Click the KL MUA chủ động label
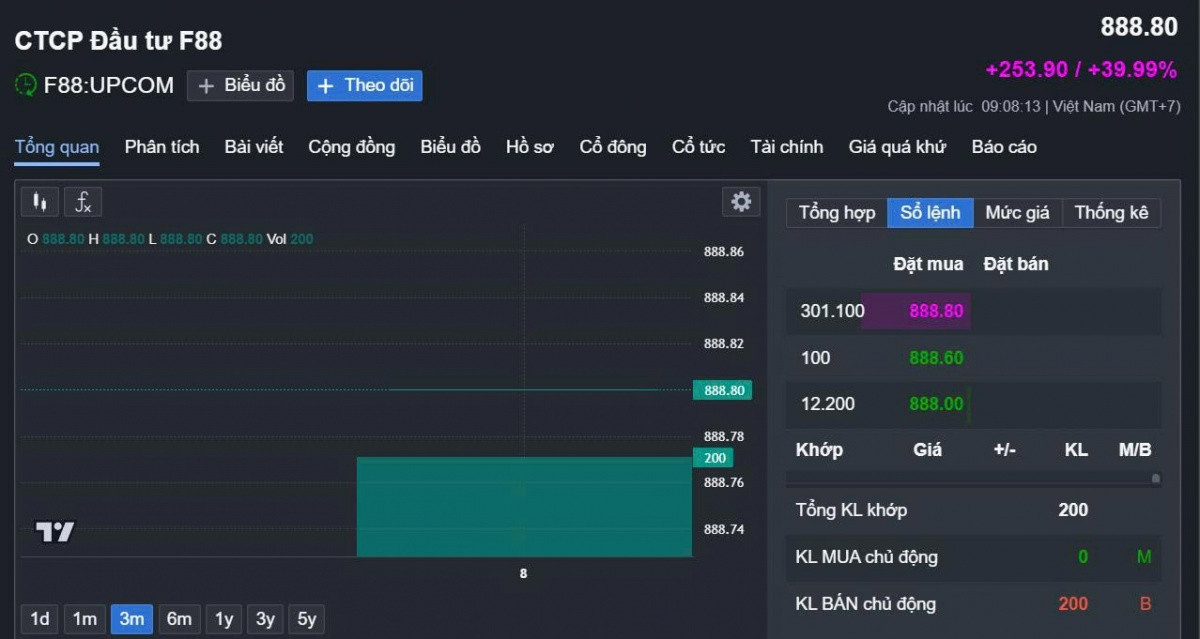Viewport: 1200px width, 639px height. tap(867, 557)
